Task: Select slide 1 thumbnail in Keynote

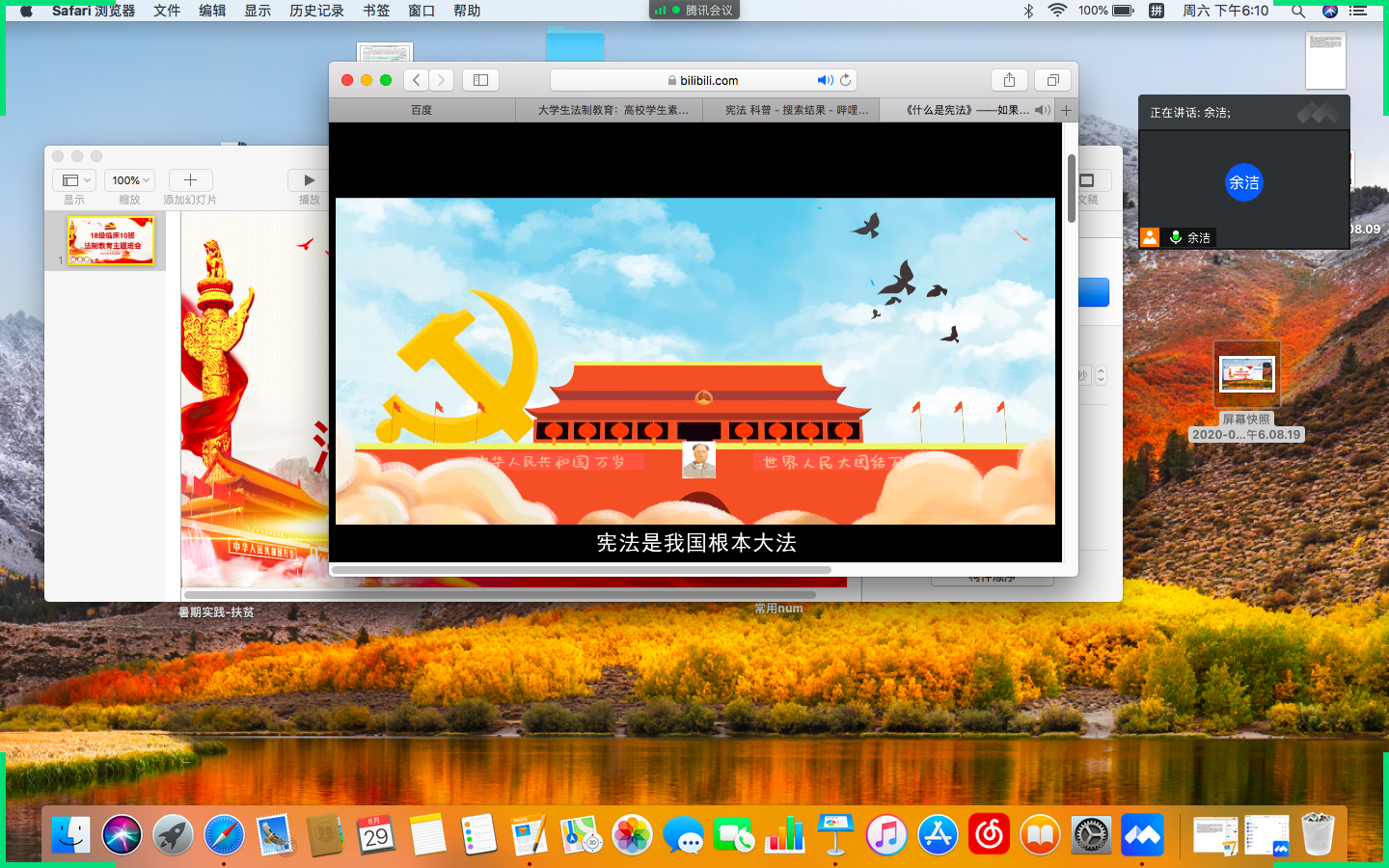Action: point(111,240)
